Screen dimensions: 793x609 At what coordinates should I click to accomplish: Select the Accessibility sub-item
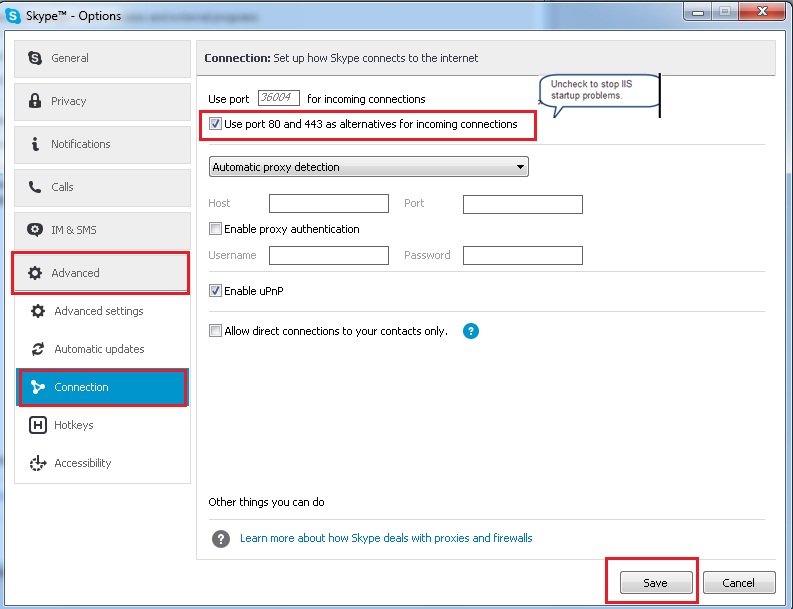click(x=103, y=463)
